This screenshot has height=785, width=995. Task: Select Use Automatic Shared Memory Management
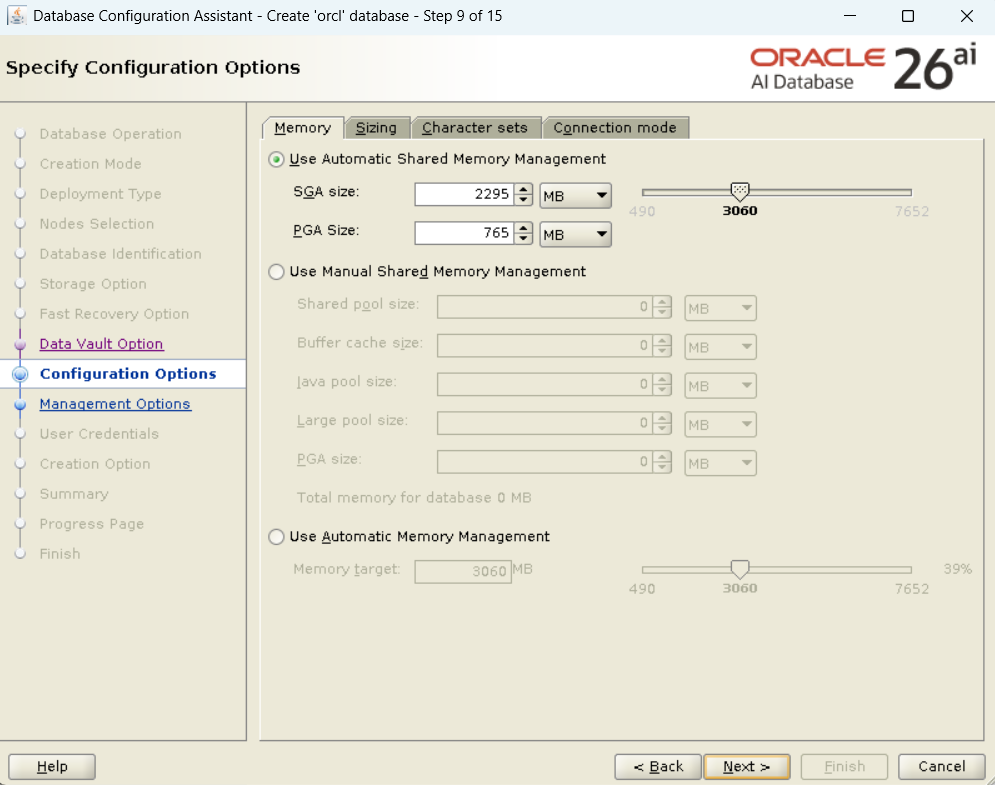(277, 159)
